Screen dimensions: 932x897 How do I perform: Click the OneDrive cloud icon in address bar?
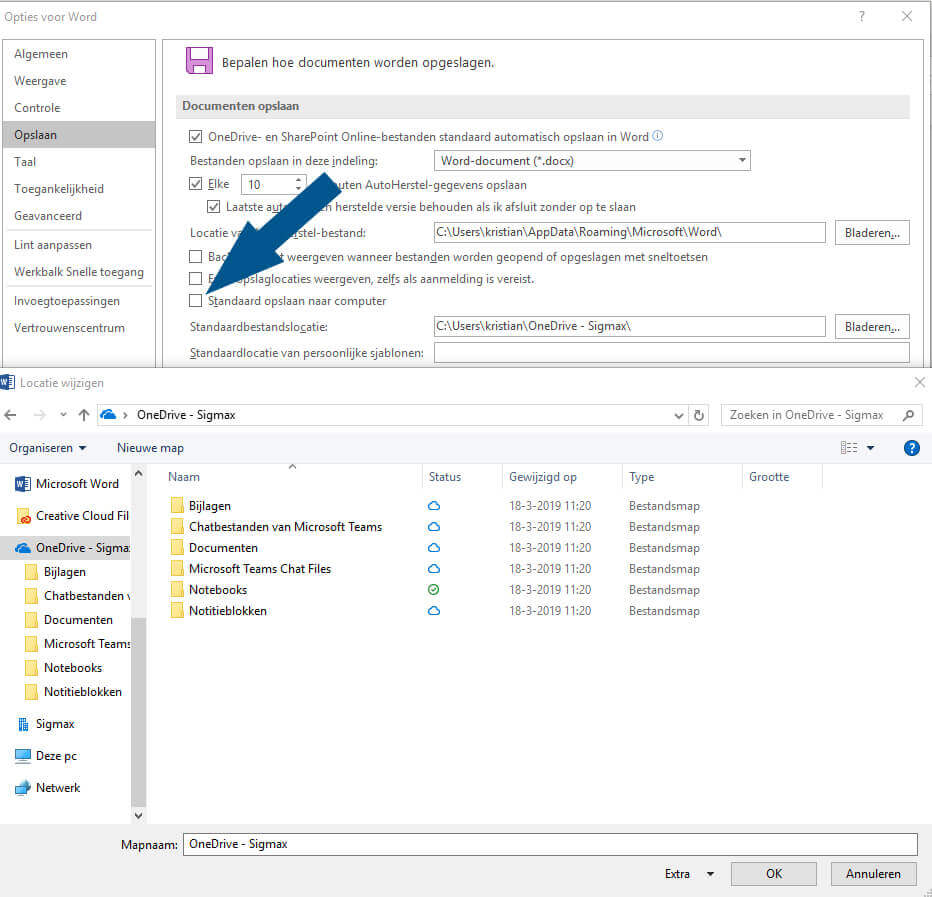pos(108,414)
